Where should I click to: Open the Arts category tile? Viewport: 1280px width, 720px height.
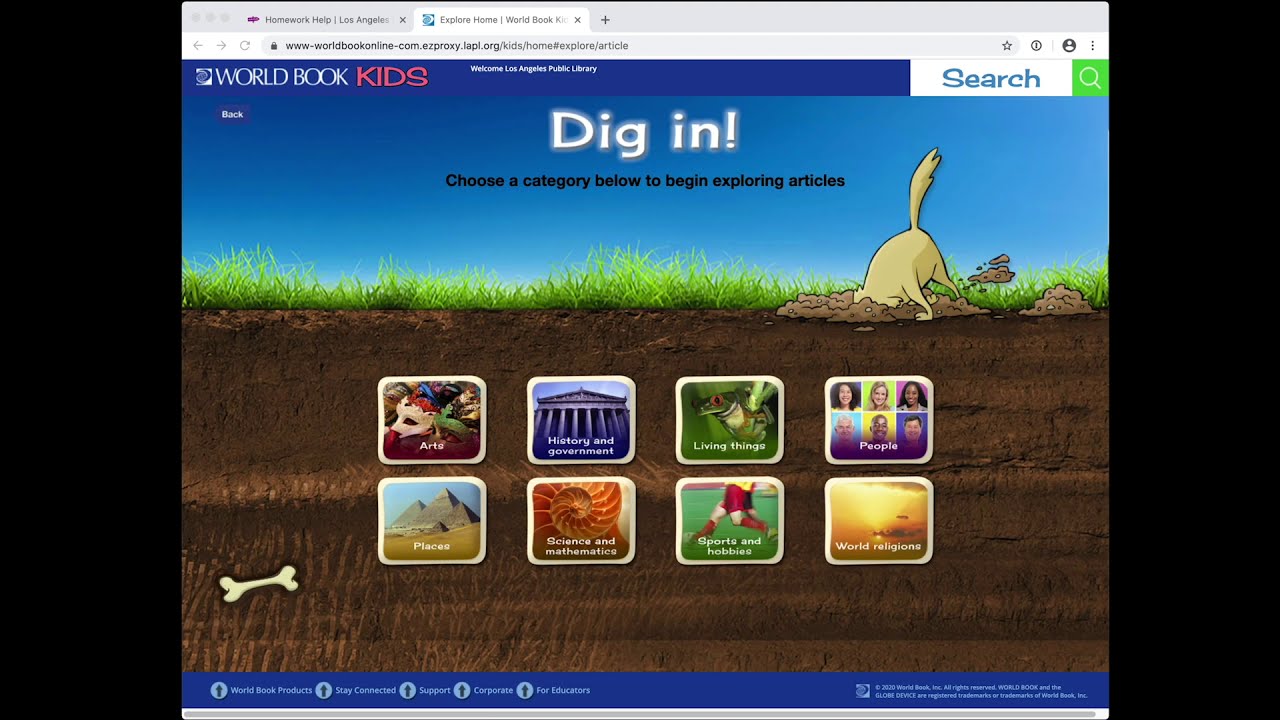(x=432, y=420)
